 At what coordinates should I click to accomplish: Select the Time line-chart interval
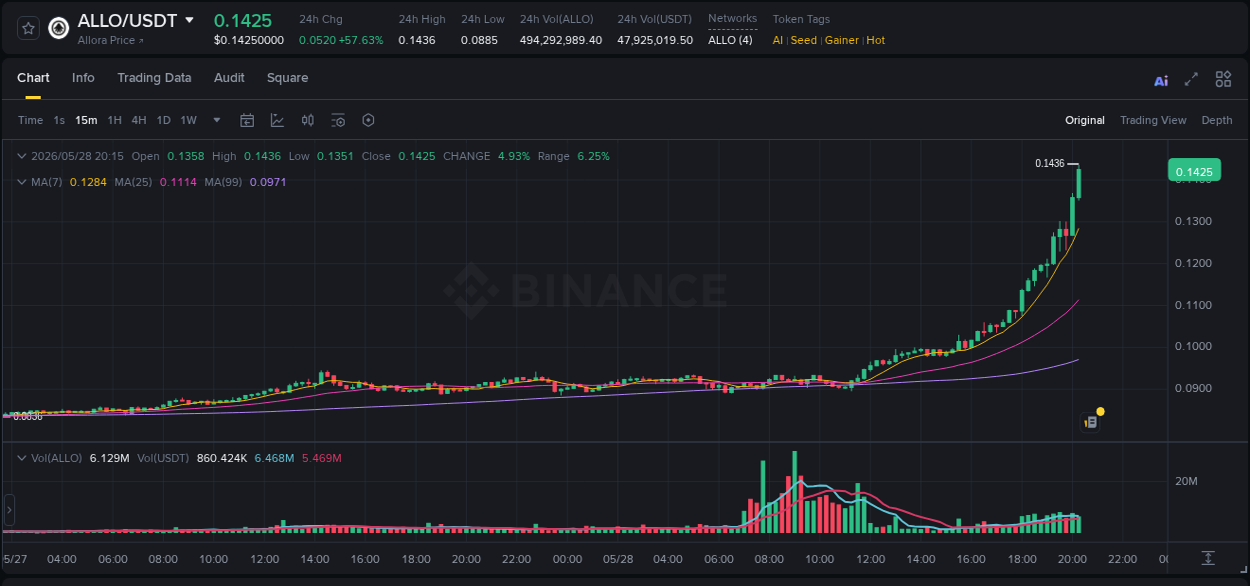click(x=31, y=120)
